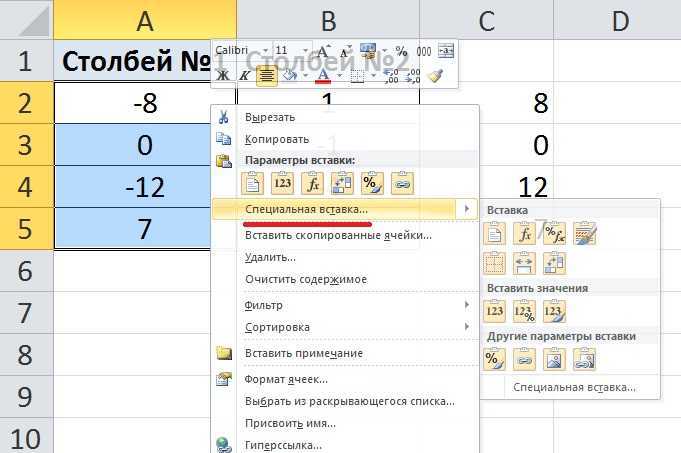Screen dimensions: 681x453
Task: Paste link icon under Другие параметры вставки
Action: (524, 359)
